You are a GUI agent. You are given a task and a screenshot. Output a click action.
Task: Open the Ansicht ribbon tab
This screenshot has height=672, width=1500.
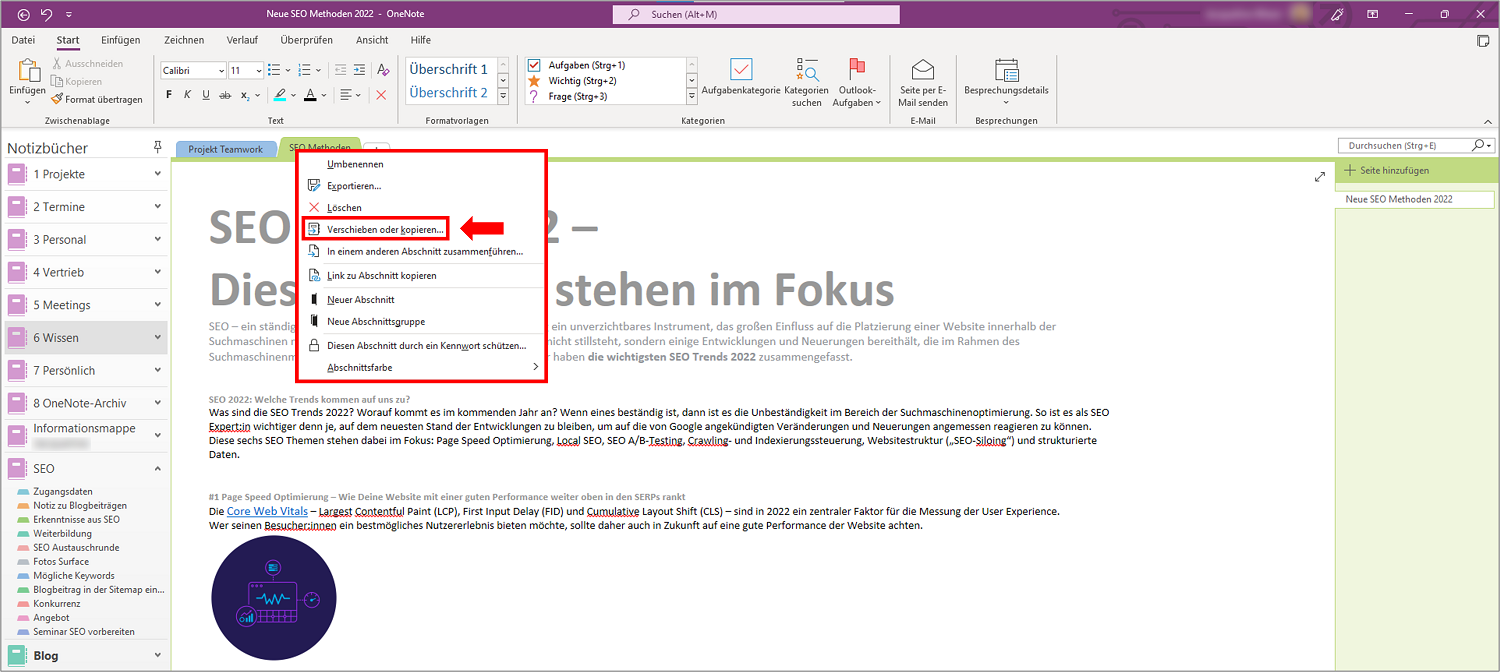[x=372, y=40]
